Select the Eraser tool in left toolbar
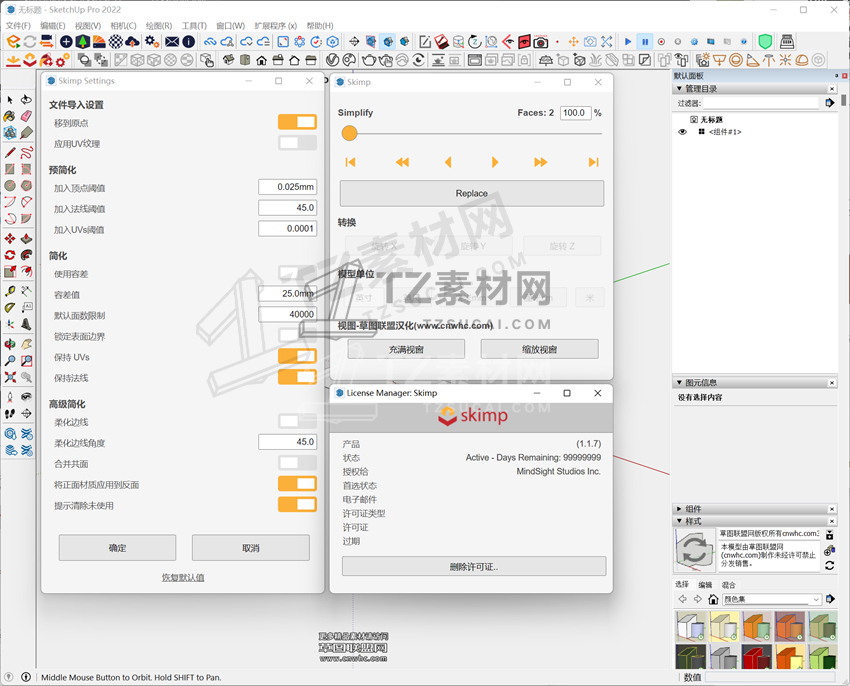This screenshot has width=850, height=686. click(x=26, y=116)
